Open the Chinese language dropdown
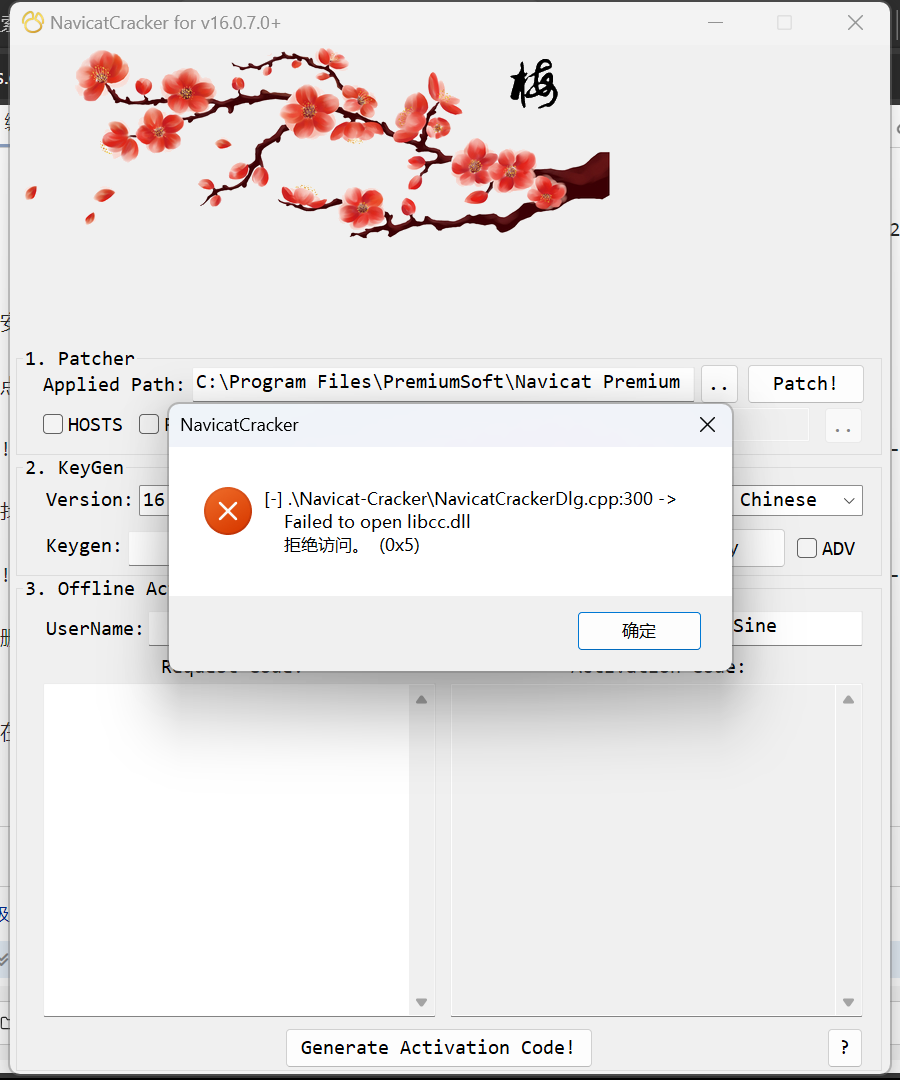The height and width of the screenshot is (1080, 900). [x=797, y=500]
